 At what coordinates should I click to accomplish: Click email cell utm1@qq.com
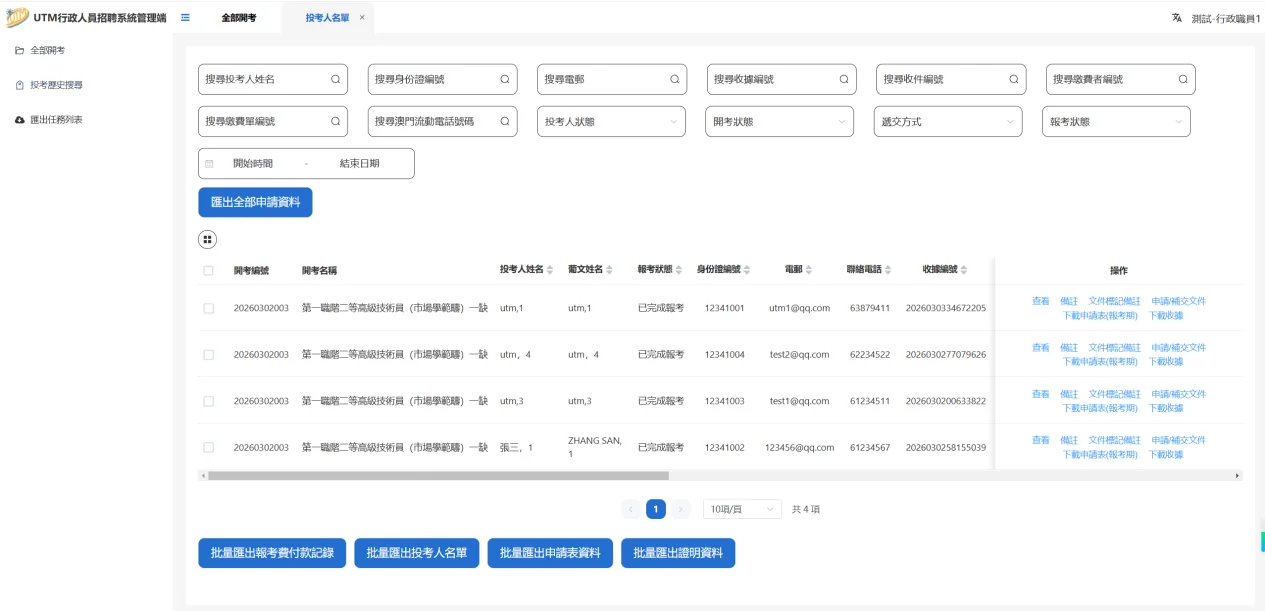coord(799,308)
